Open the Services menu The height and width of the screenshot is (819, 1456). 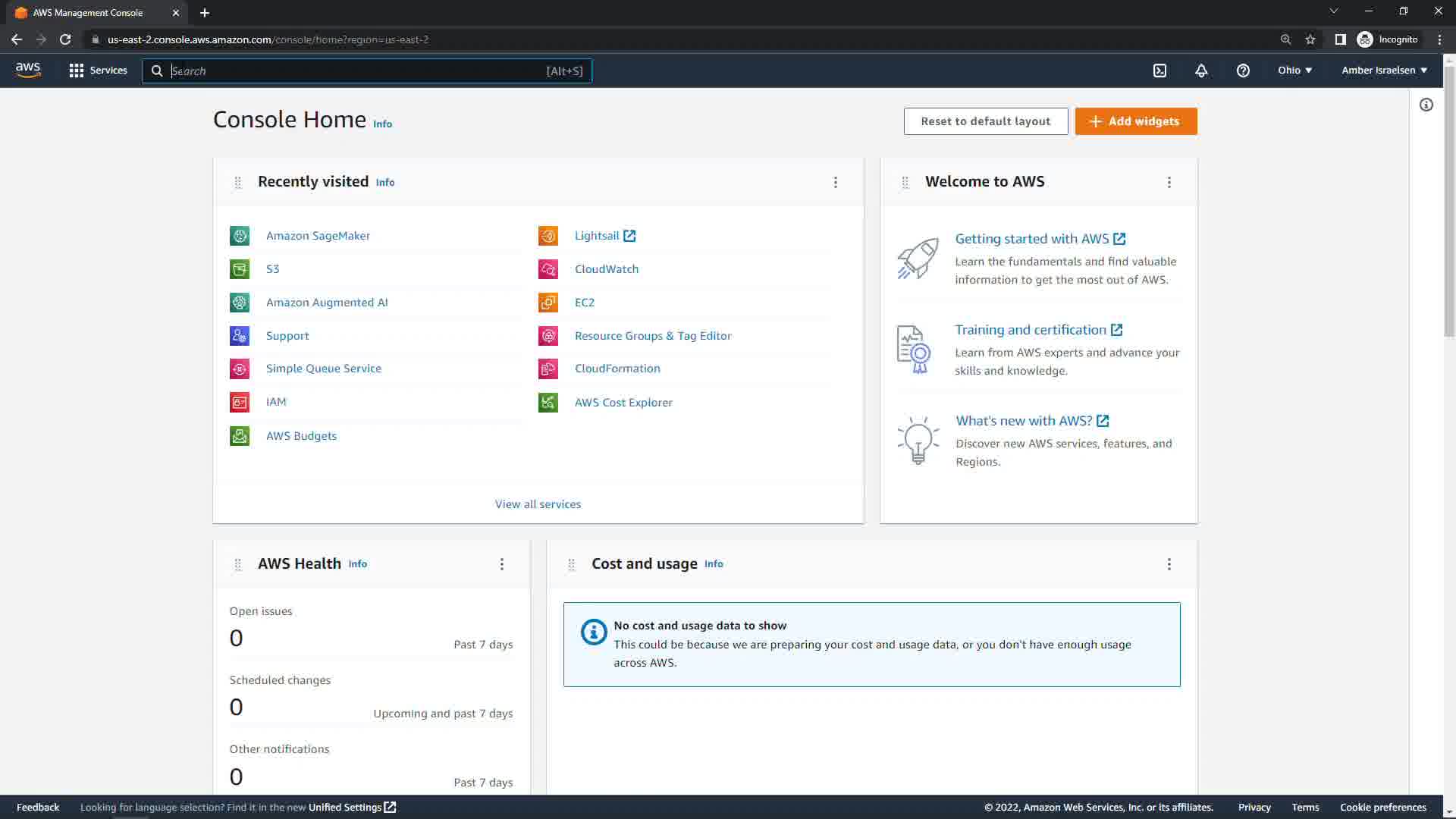[98, 70]
